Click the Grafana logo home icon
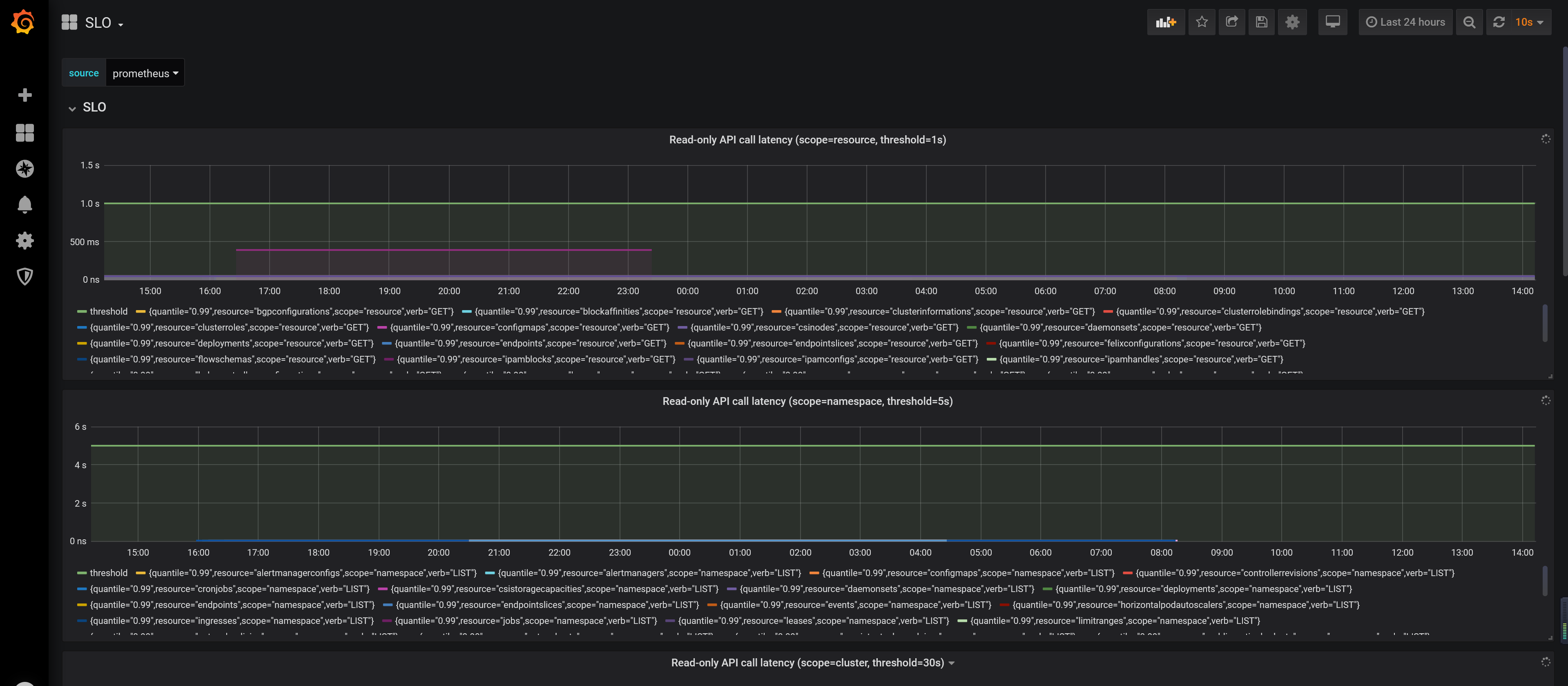Screen dimensions: 1568x686 23,22
